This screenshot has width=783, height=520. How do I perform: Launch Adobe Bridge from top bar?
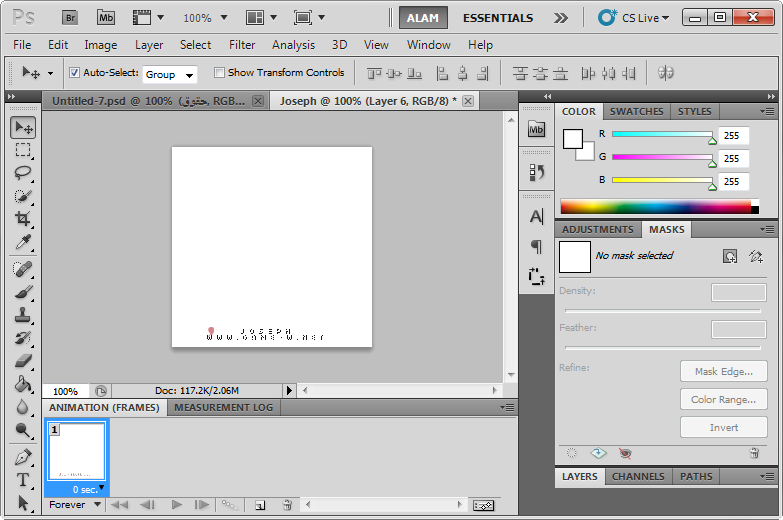click(70, 17)
